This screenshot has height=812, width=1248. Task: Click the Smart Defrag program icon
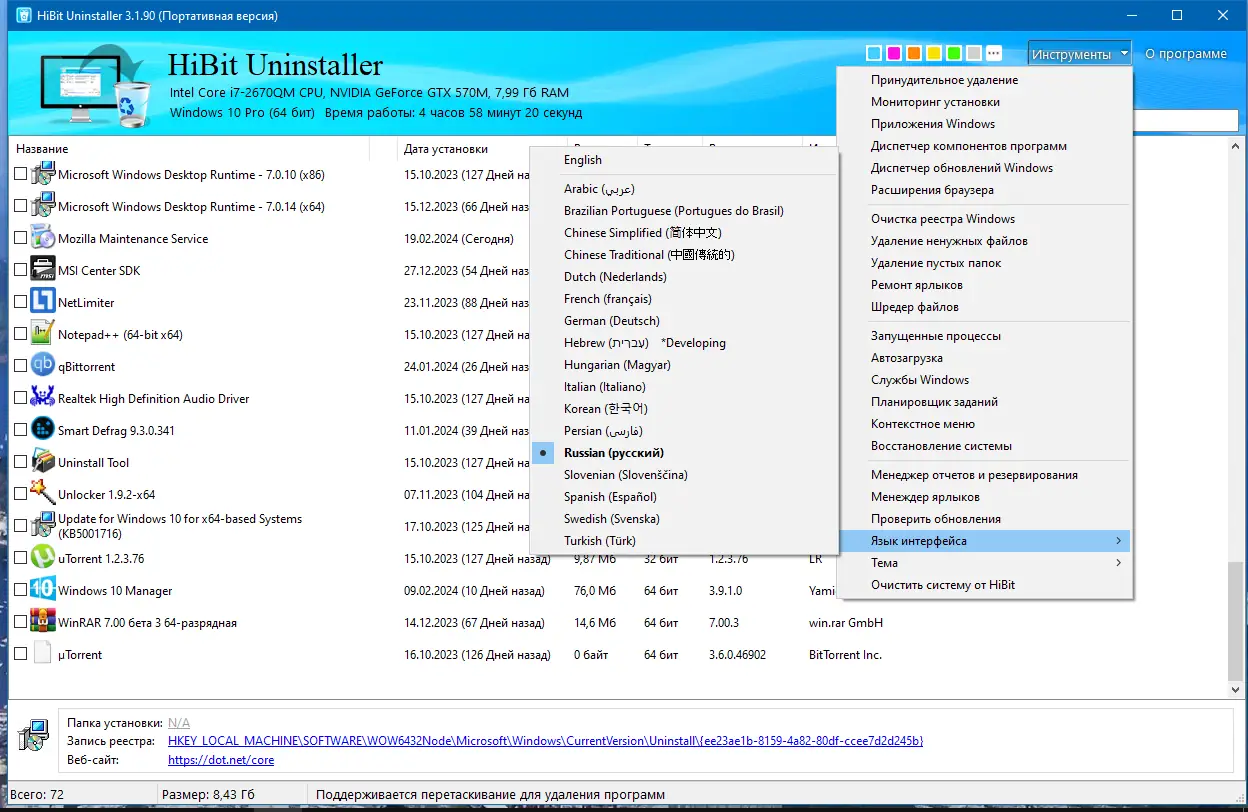(42, 430)
